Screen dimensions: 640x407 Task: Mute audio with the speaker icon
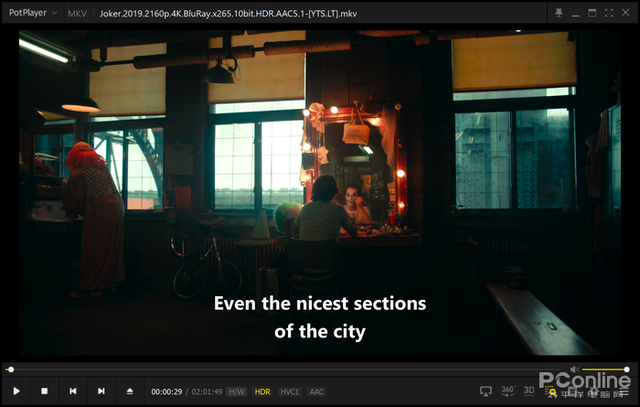tap(575, 369)
